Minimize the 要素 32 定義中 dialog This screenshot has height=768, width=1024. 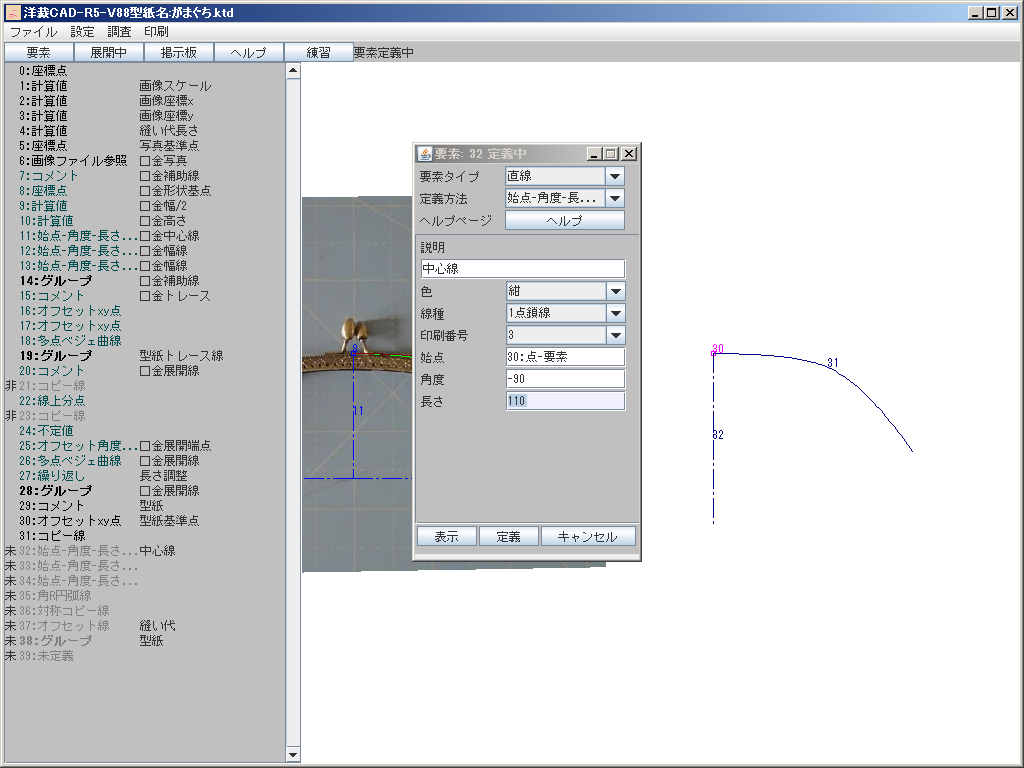point(594,153)
